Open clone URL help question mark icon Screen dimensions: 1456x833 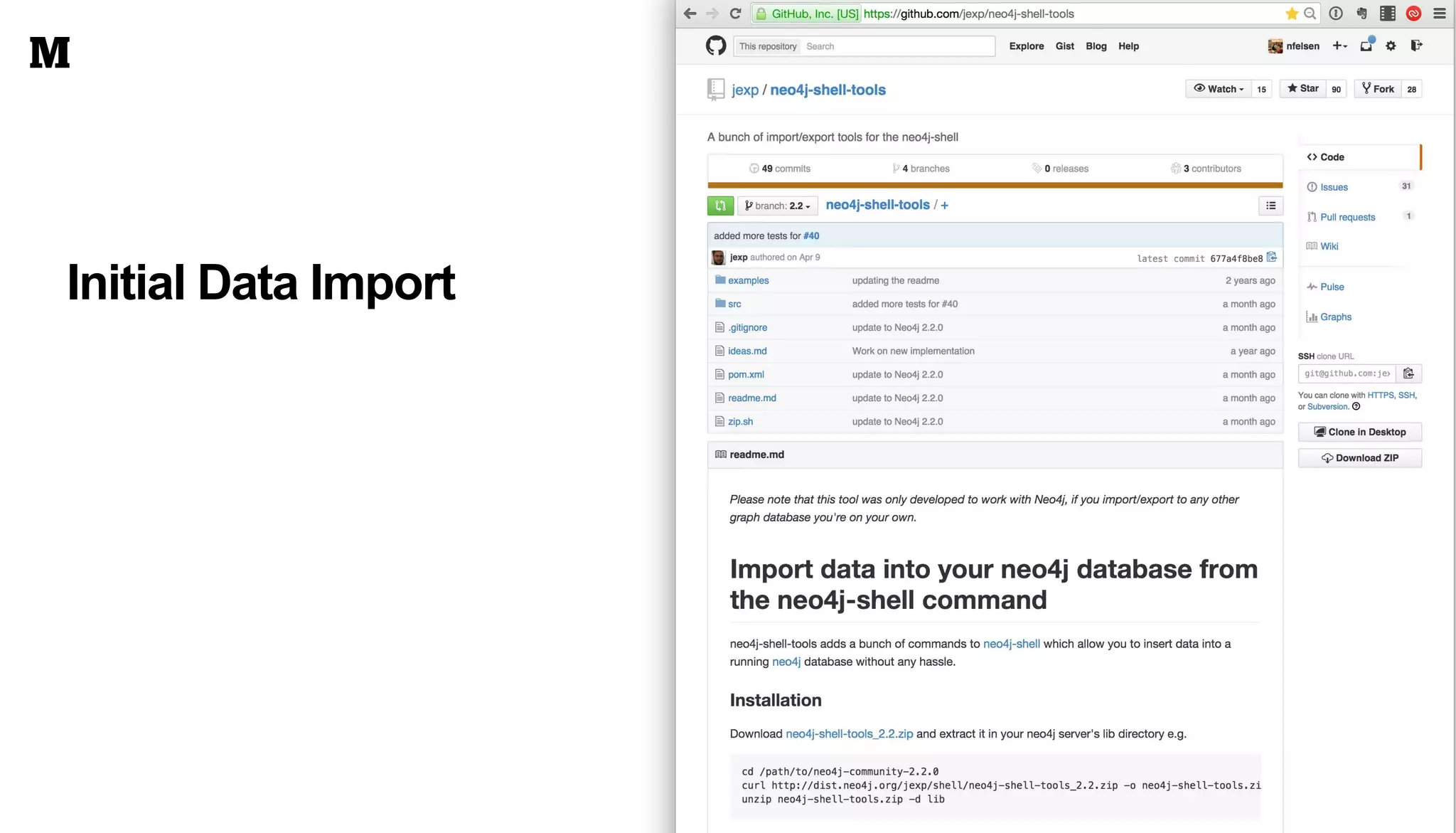click(x=1356, y=407)
